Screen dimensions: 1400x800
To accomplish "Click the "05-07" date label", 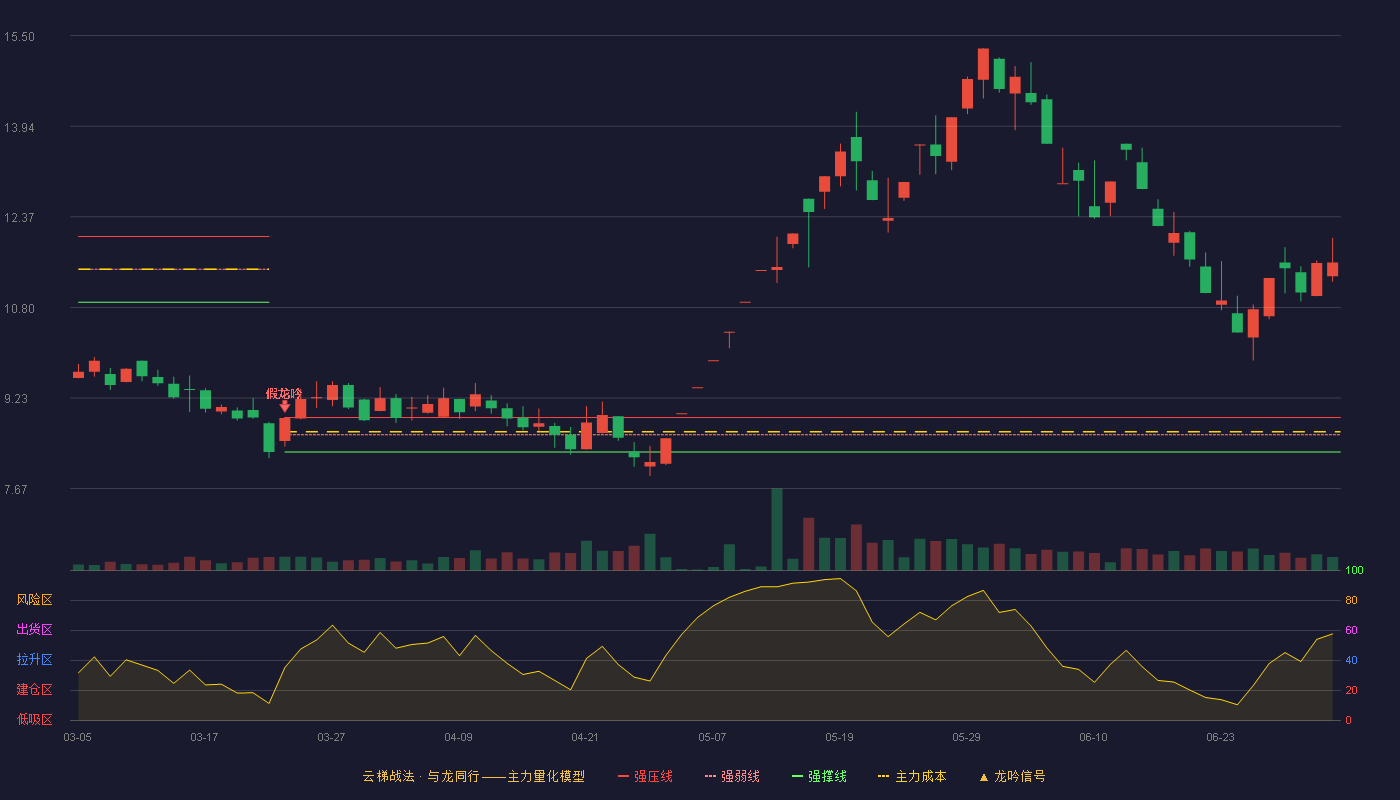I will [712, 737].
